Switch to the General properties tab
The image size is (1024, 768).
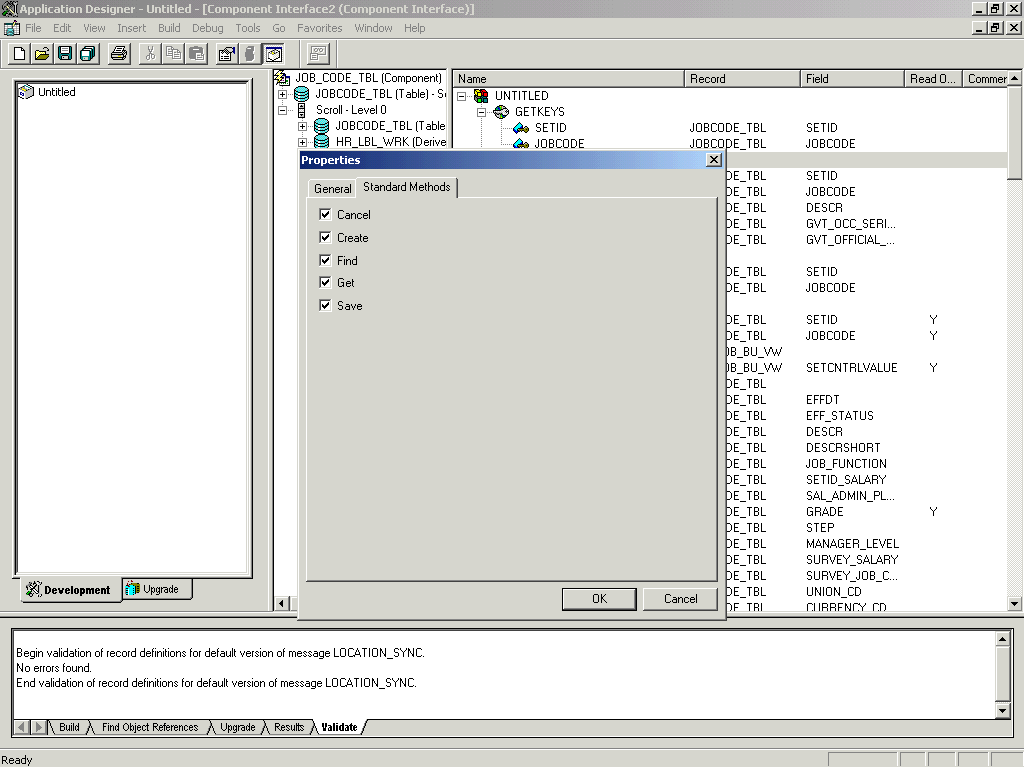[x=331, y=187]
